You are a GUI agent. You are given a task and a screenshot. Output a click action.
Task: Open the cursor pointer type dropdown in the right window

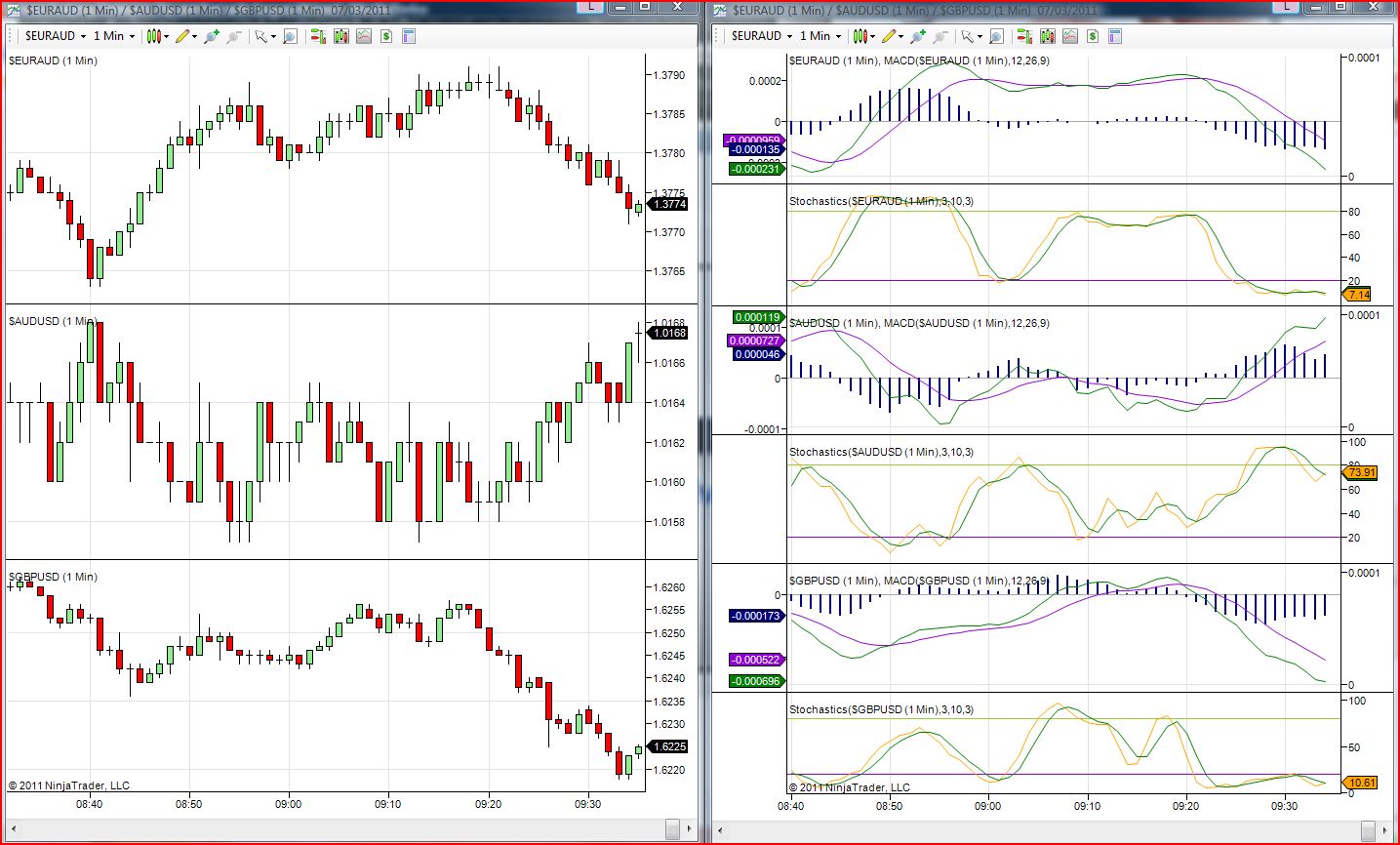pyautogui.click(x=971, y=36)
